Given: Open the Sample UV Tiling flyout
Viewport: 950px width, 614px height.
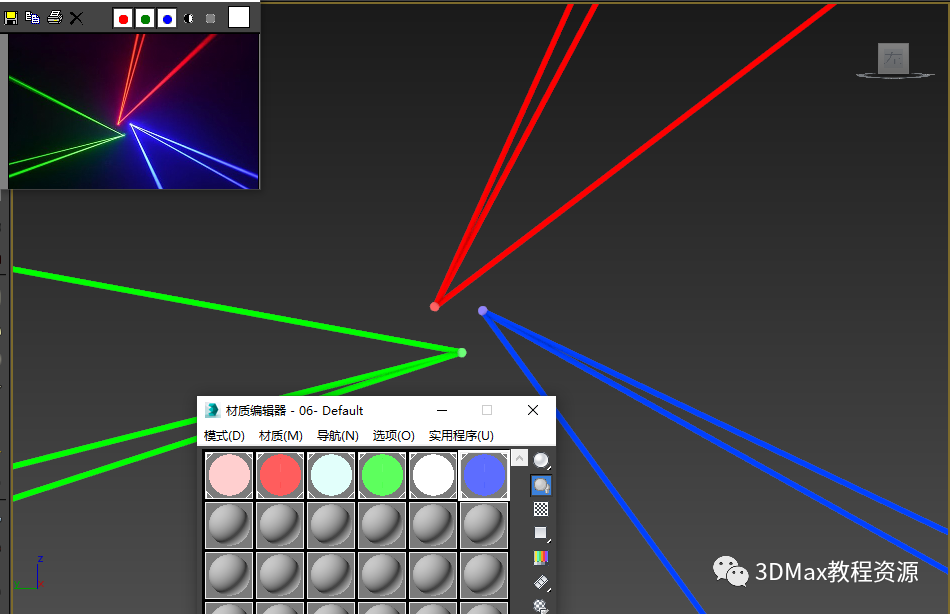Looking at the screenshot, I should coord(541,533).
